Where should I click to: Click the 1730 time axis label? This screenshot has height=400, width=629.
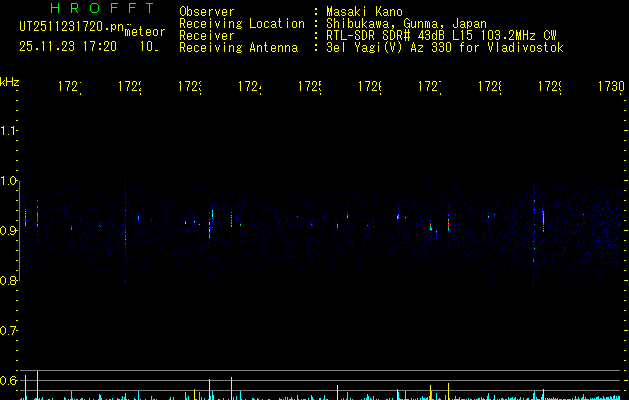pos(611,86)
